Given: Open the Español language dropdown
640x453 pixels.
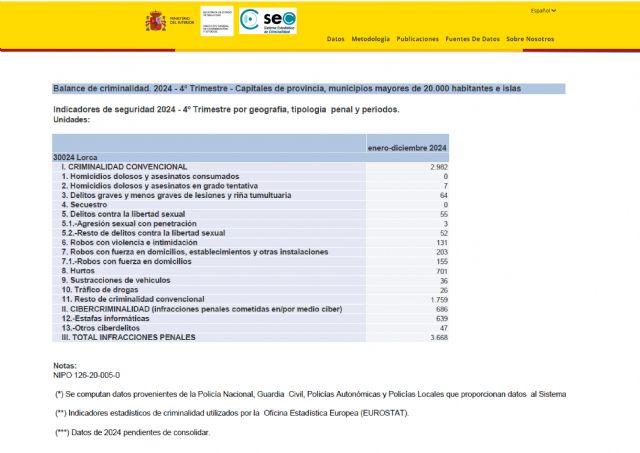Looking at the screenshot, I should tap(544, 11).
